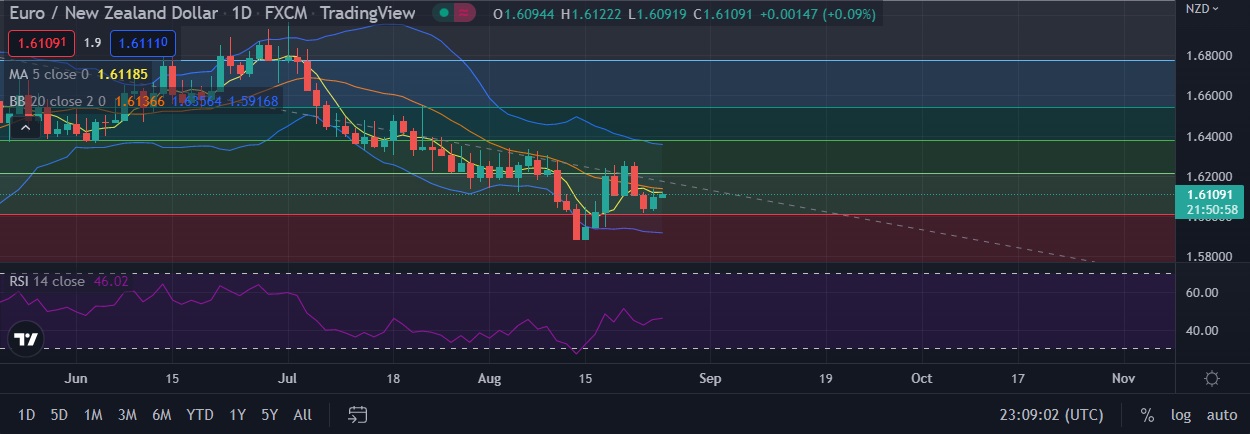The width and height of the screenshot is (1250, 434).
Task: Click the change value +0.00147 (+0.09%)
Action: tap(819, 15)
